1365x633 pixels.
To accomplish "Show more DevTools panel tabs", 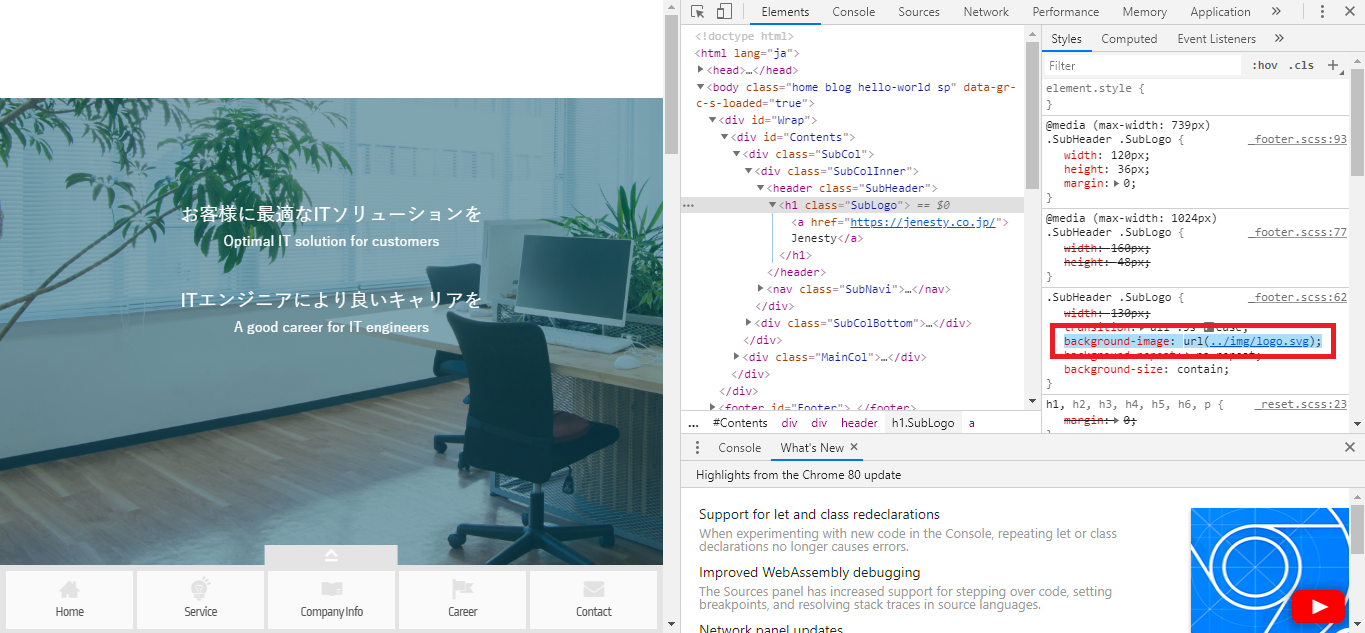I will click(1276, 12).
